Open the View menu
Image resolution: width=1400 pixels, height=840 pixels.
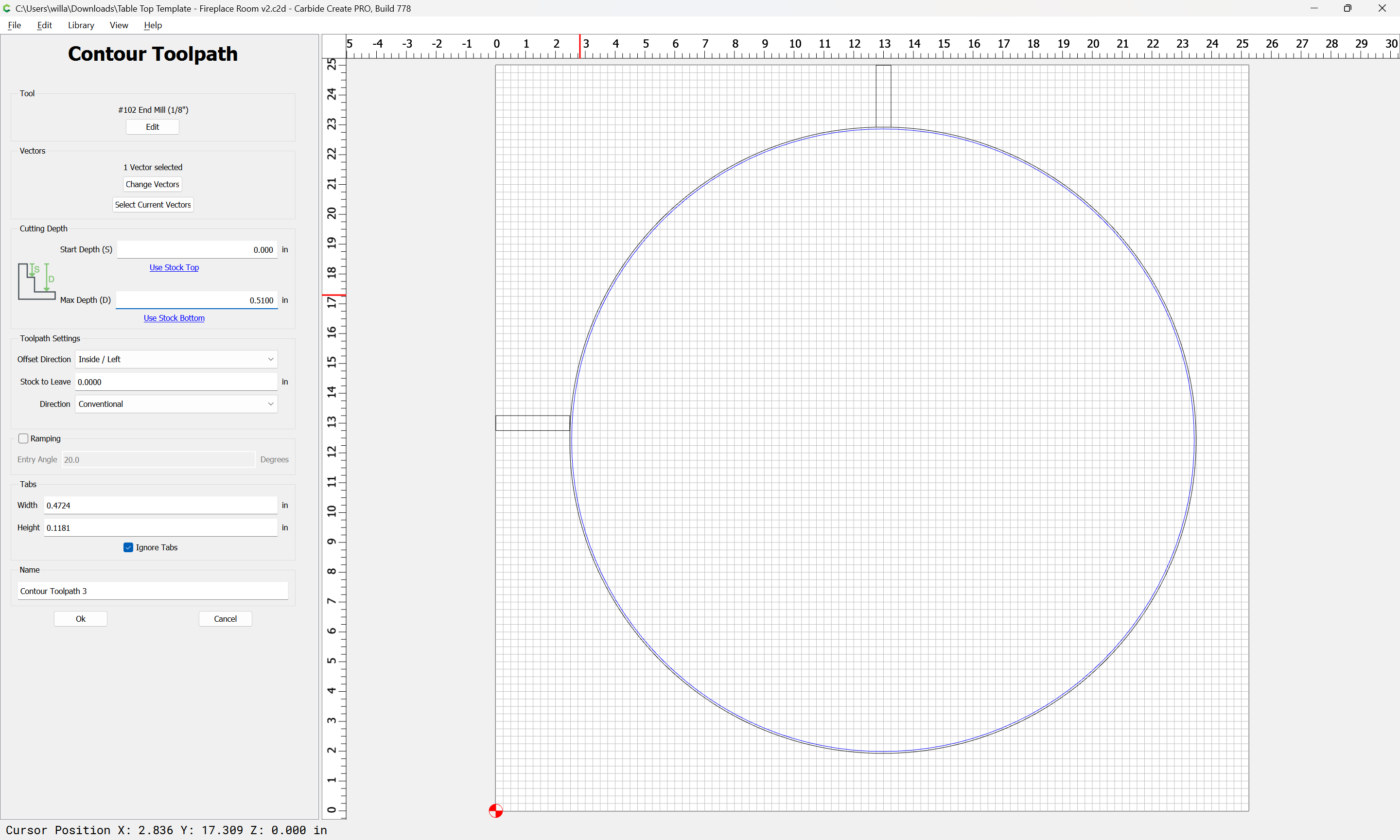119,25
